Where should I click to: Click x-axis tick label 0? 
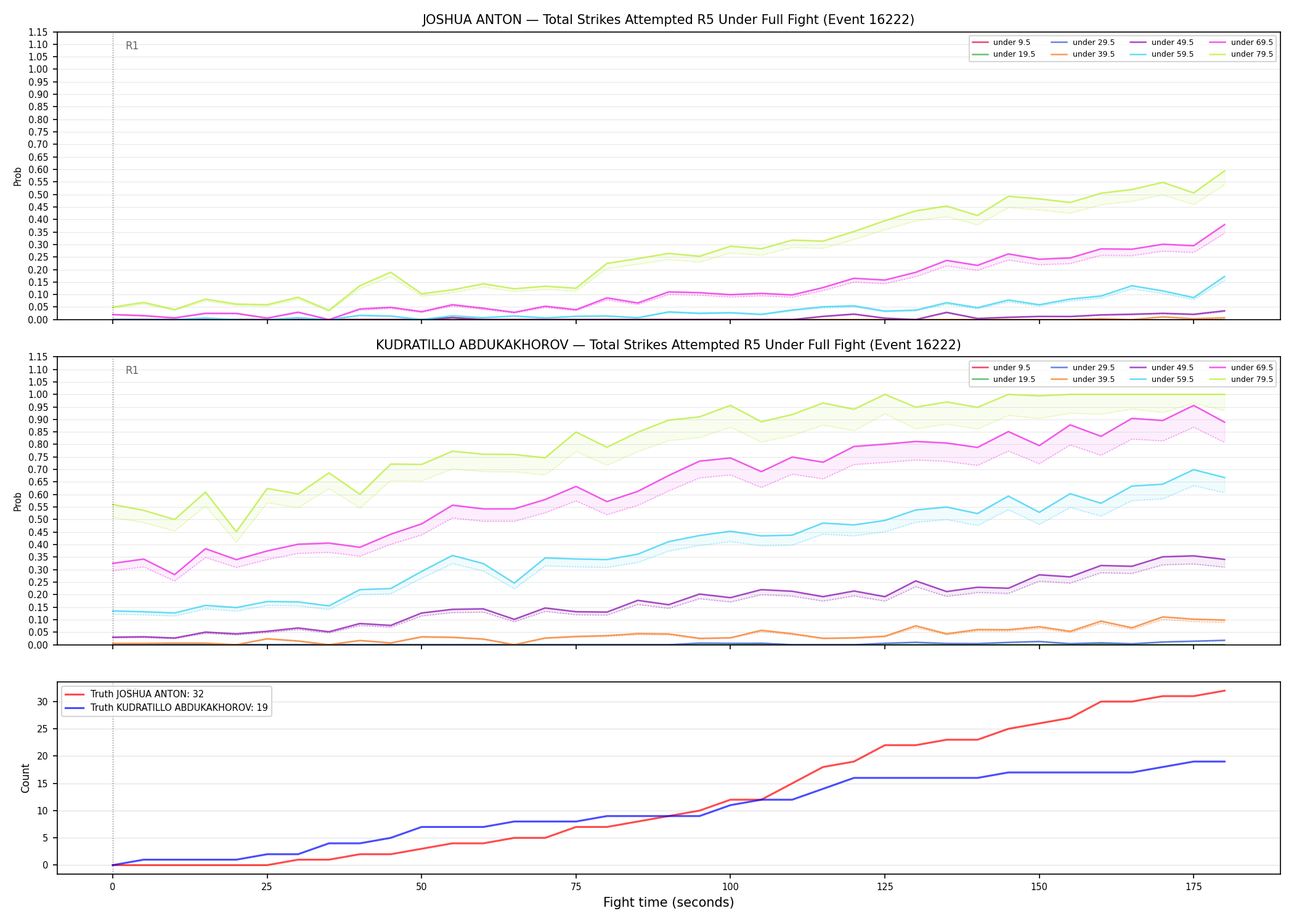point(112,886)
